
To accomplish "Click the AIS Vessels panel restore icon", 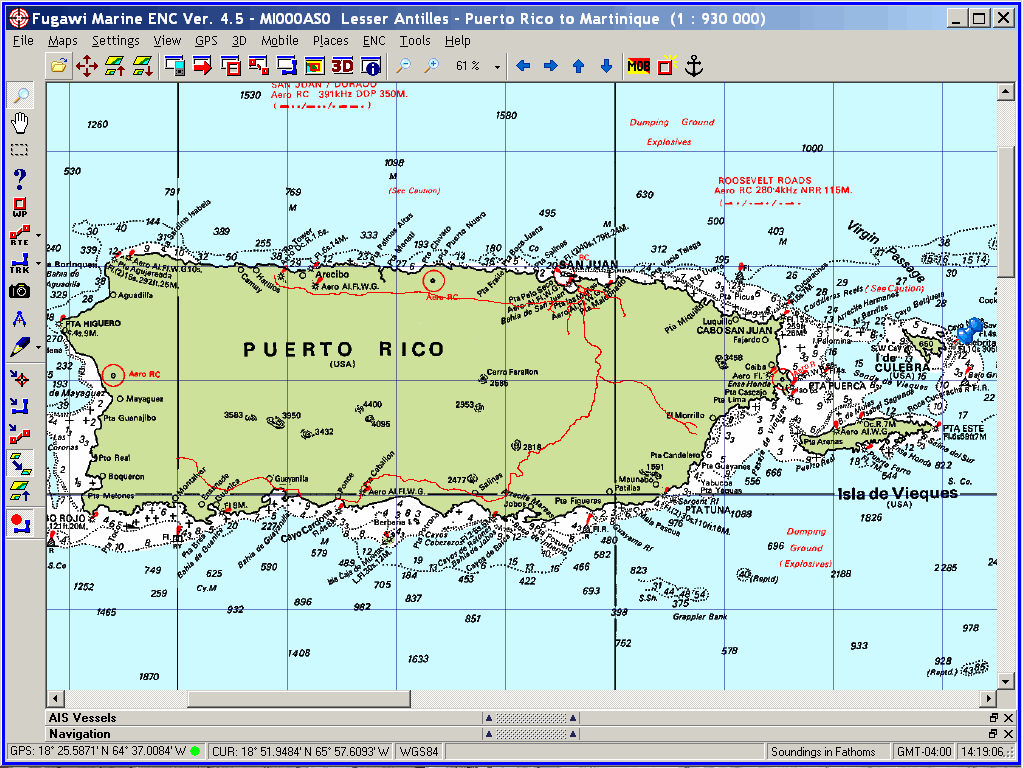I will point(993,717).
